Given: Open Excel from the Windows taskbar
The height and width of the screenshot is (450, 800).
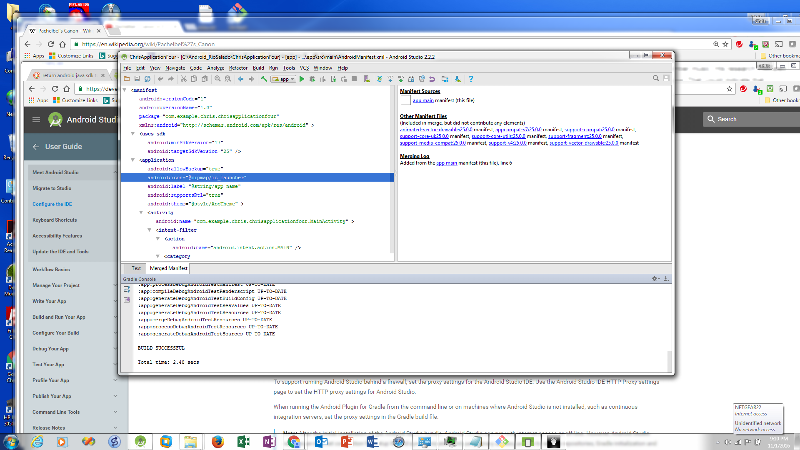Looking at the screenshot, I should pyautogui.click(x=243, y=441).
